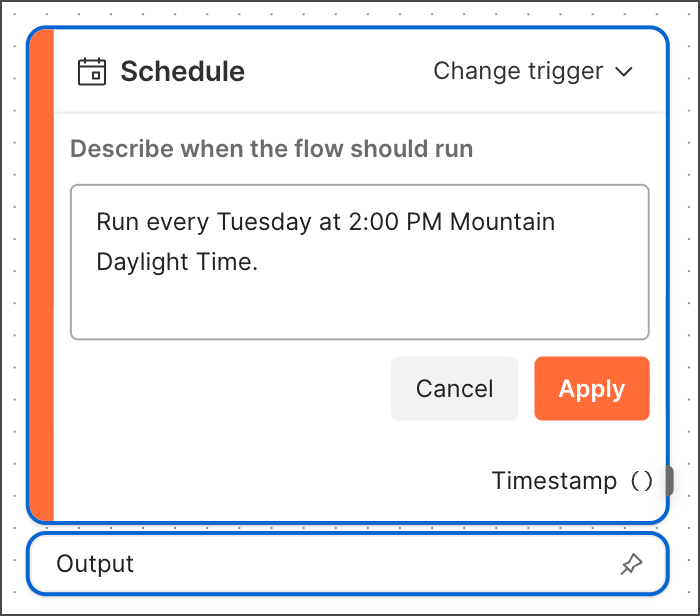Viewport: 700px width, 616px height.
Task: Click the Timestamp output field label
Action: tap(554, 481)
